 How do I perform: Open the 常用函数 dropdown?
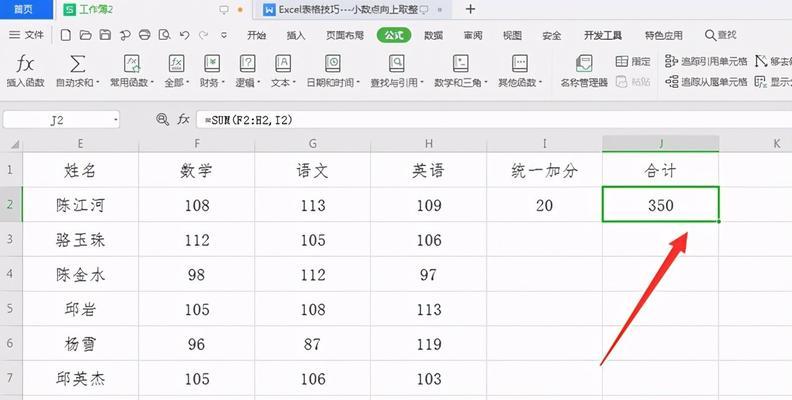pyautogui.click(x=132, y=71)
